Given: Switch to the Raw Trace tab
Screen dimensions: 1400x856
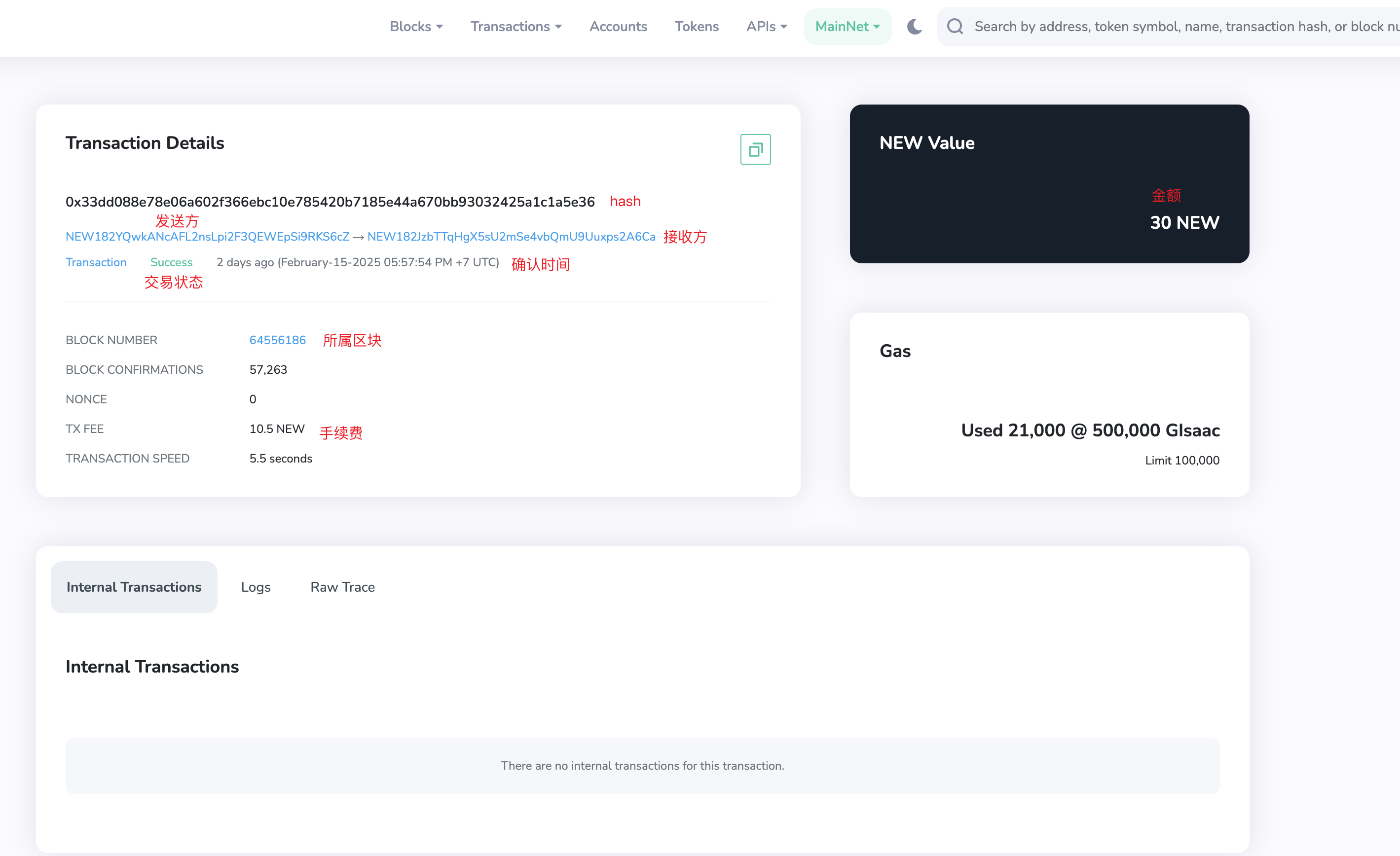Looking at the screenshot, I should (343, 587).
